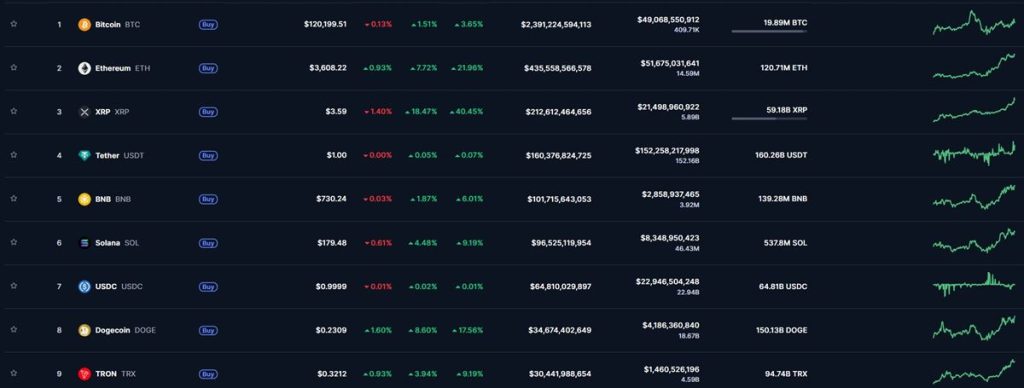Image resolution: width=1024 pixels, height=388 pixels.
Task: Click the Ethereum logo icon
Action: pos(84,69)
